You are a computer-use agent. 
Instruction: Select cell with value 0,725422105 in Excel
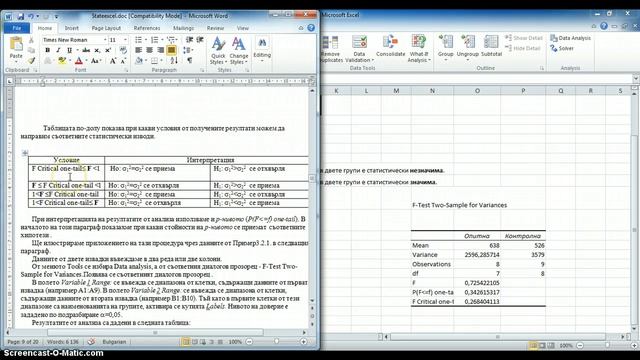coord(477,283)
